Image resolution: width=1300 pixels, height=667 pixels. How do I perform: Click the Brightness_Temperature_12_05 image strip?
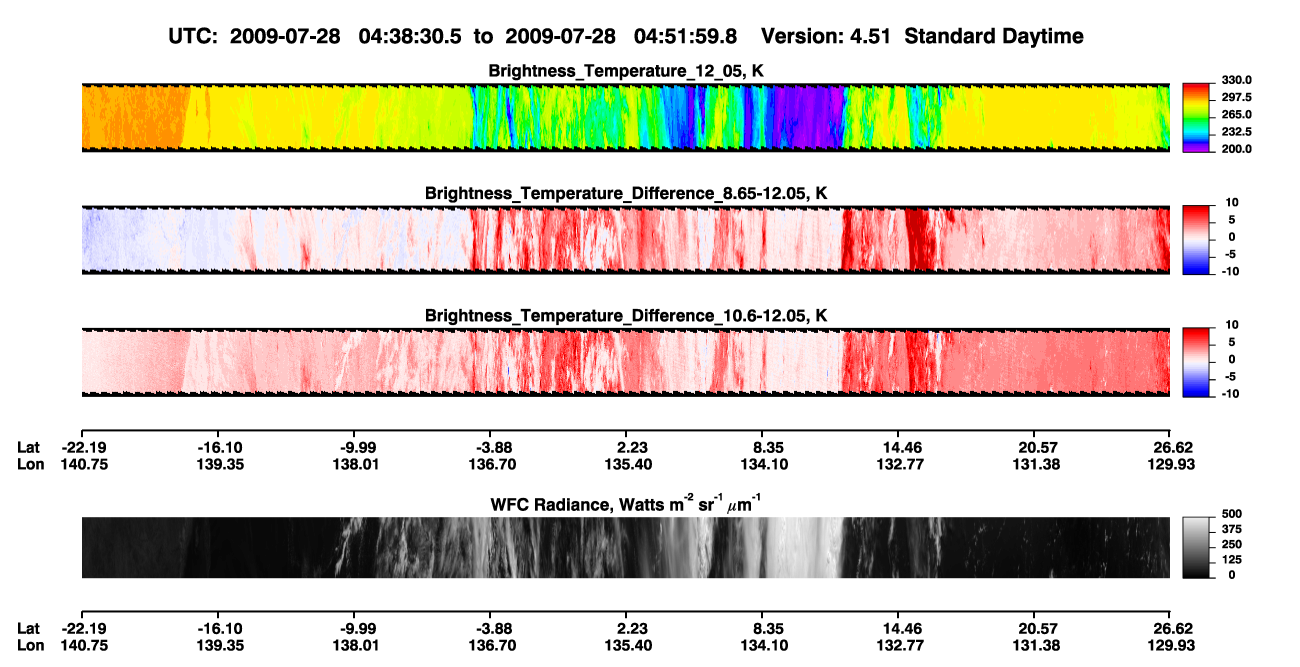pos(625,117)
